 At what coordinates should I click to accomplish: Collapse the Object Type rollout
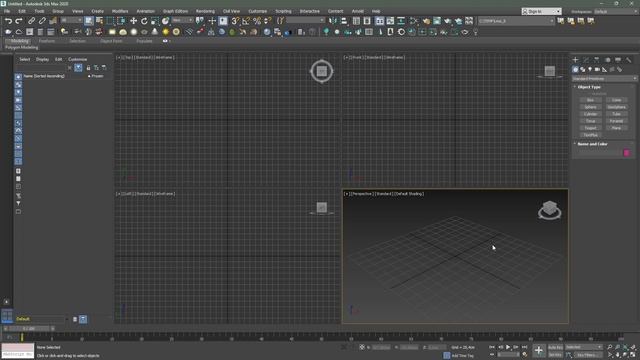click(x=589, y=87)
